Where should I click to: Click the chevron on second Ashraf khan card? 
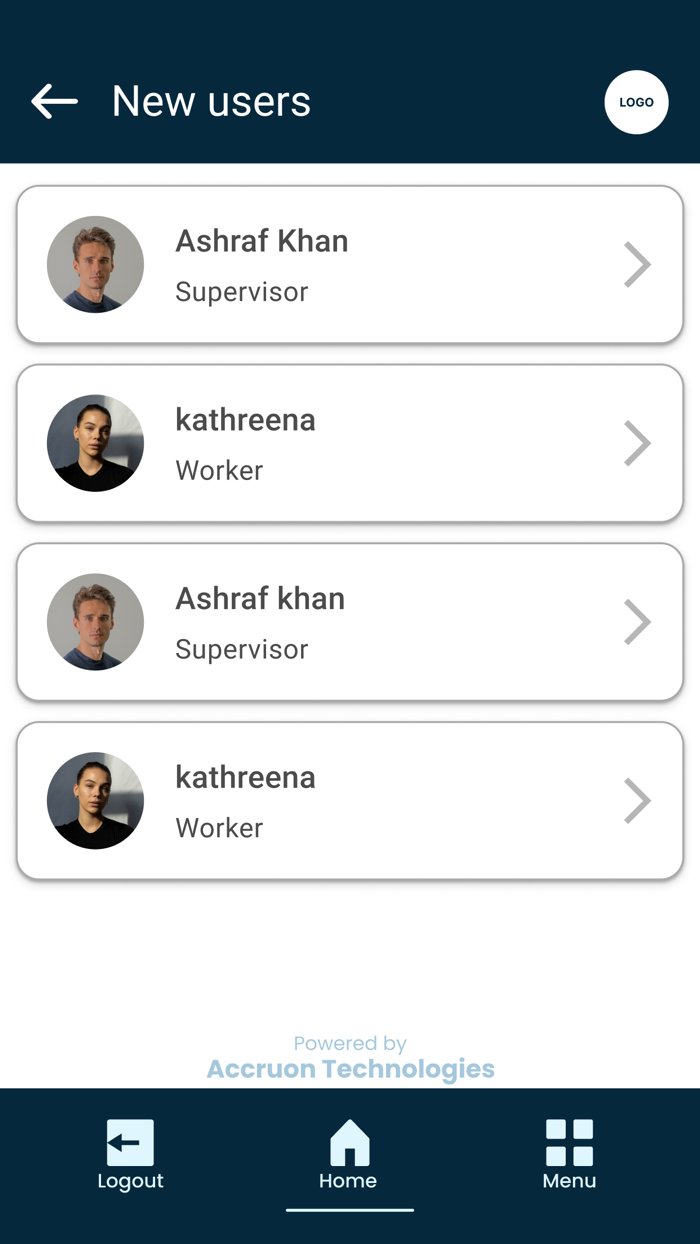(638, 621)
